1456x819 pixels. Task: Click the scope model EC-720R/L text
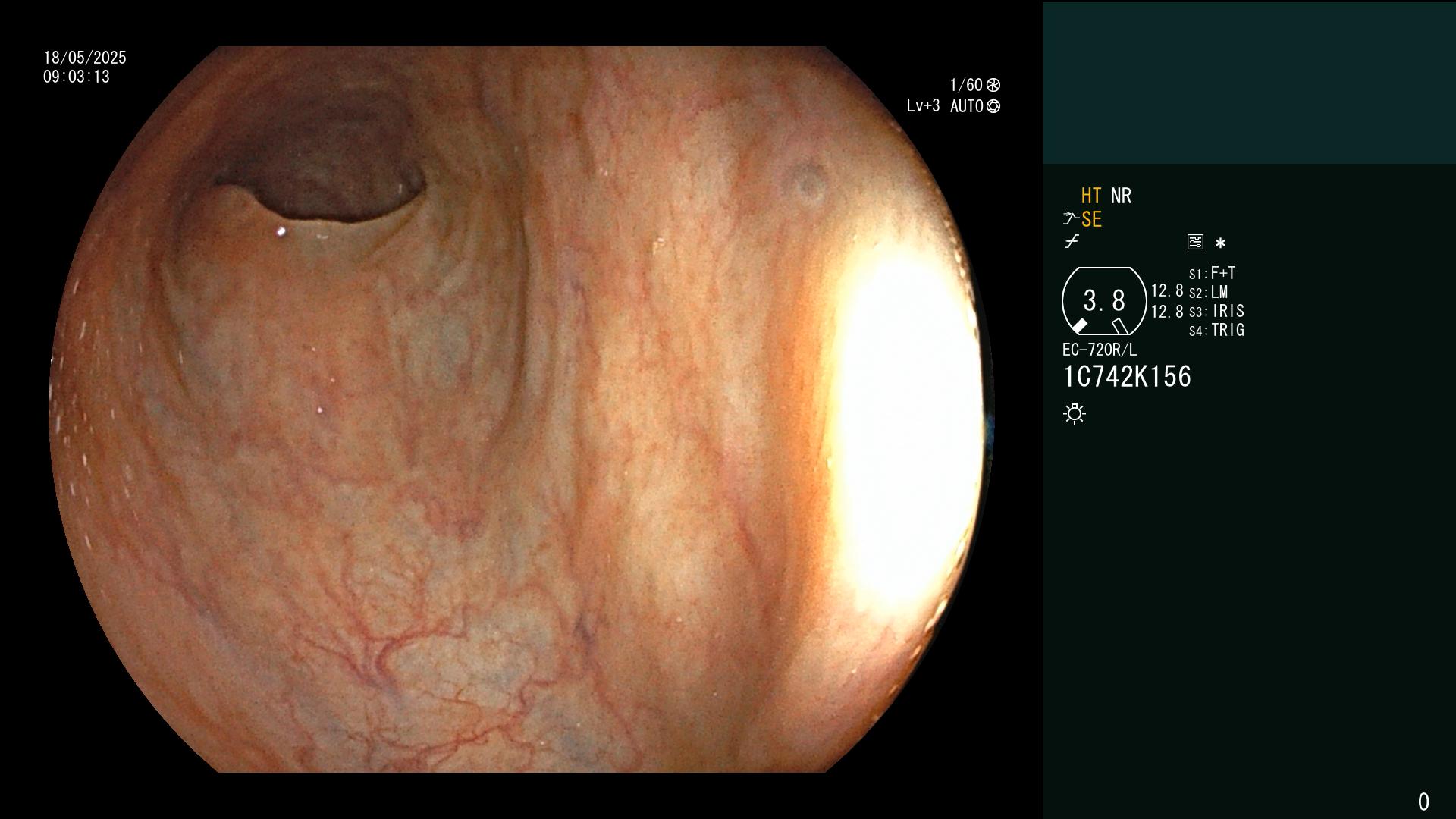pos(1100,350)
